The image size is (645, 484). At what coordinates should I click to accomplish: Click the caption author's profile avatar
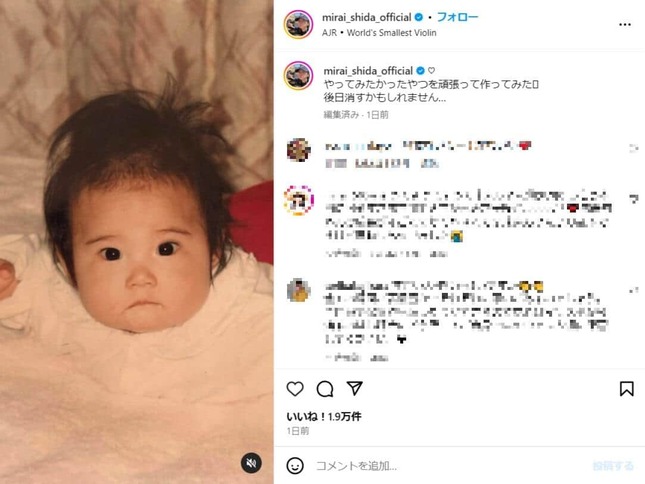[x=298, y=76]
